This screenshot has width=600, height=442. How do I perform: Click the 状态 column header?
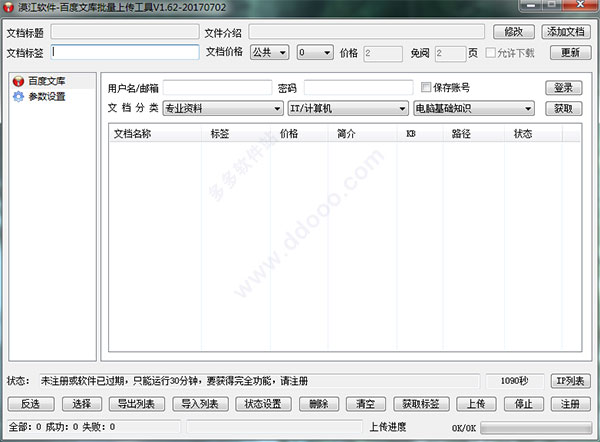click(x=533, y=134)
